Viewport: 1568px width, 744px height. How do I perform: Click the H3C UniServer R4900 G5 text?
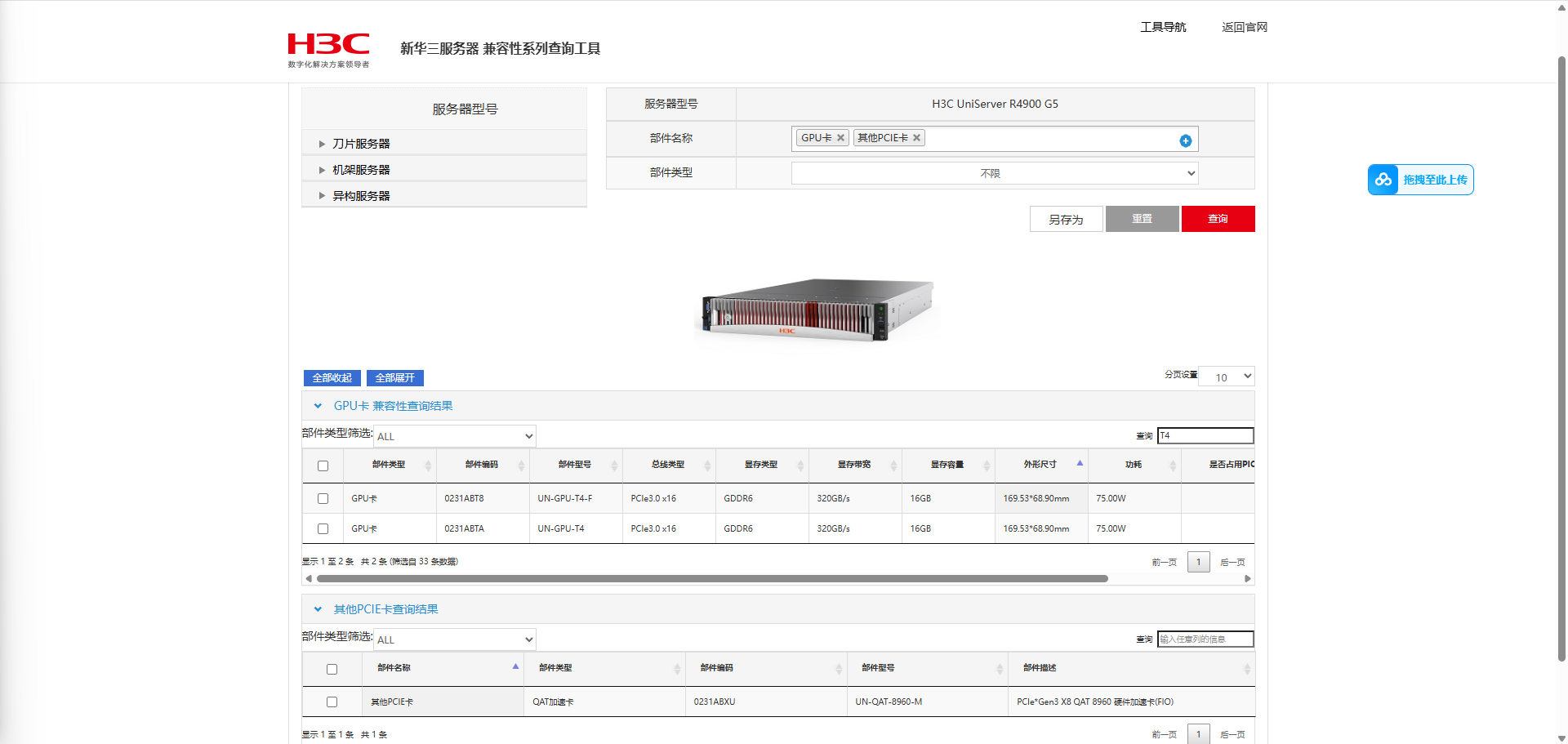coord(995,104)
